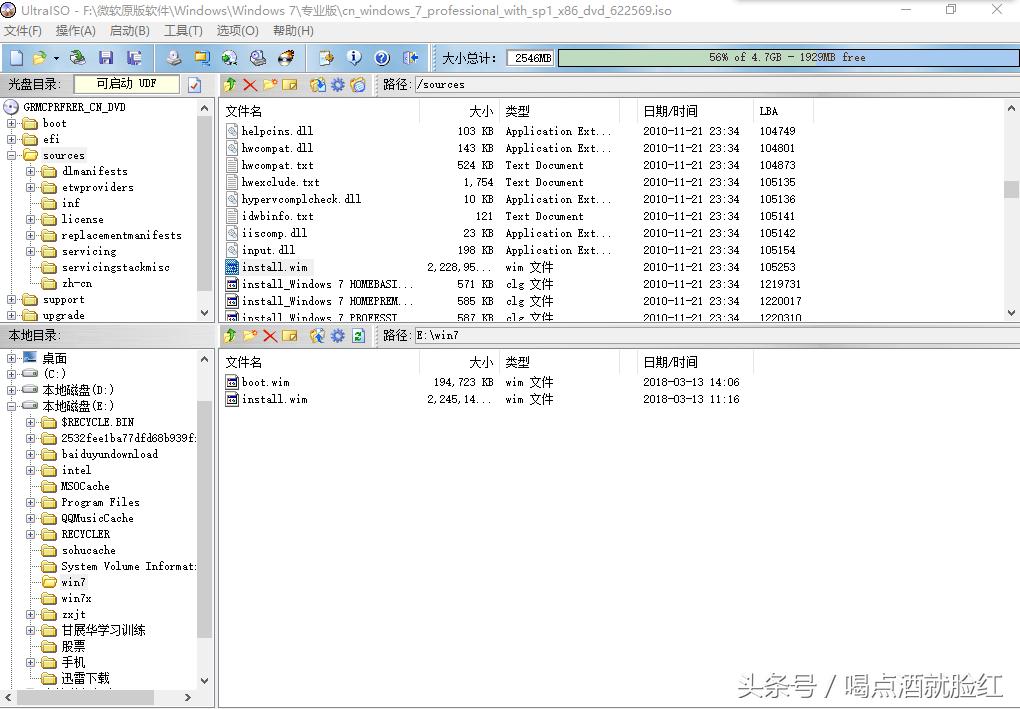This screenshot has height=709, width=1020.
Task: View image properties via the info icon
Action: click(x=354, y=58)
